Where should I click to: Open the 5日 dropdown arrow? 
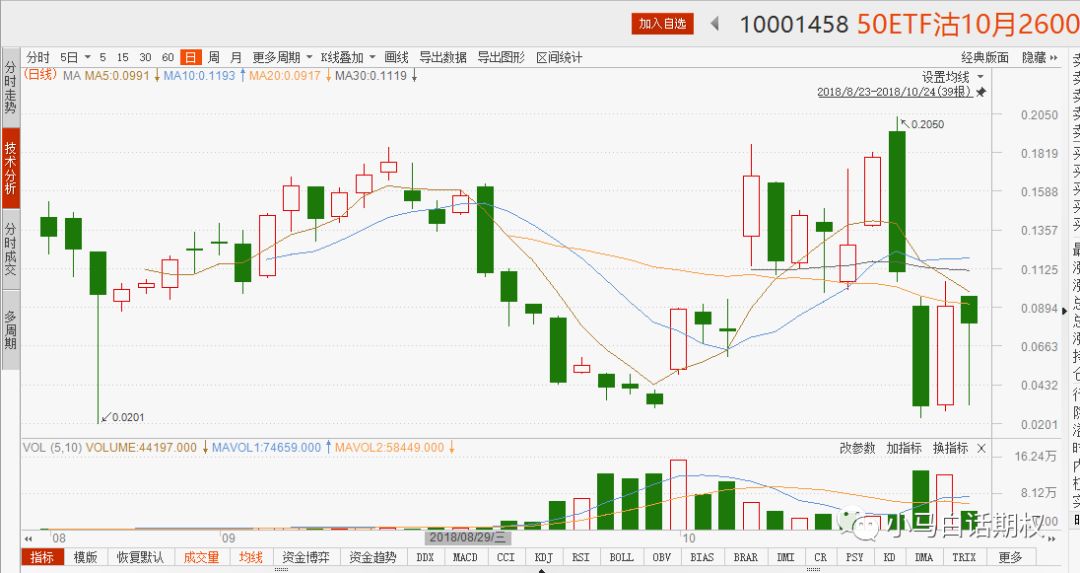click(x=87, y=57)
